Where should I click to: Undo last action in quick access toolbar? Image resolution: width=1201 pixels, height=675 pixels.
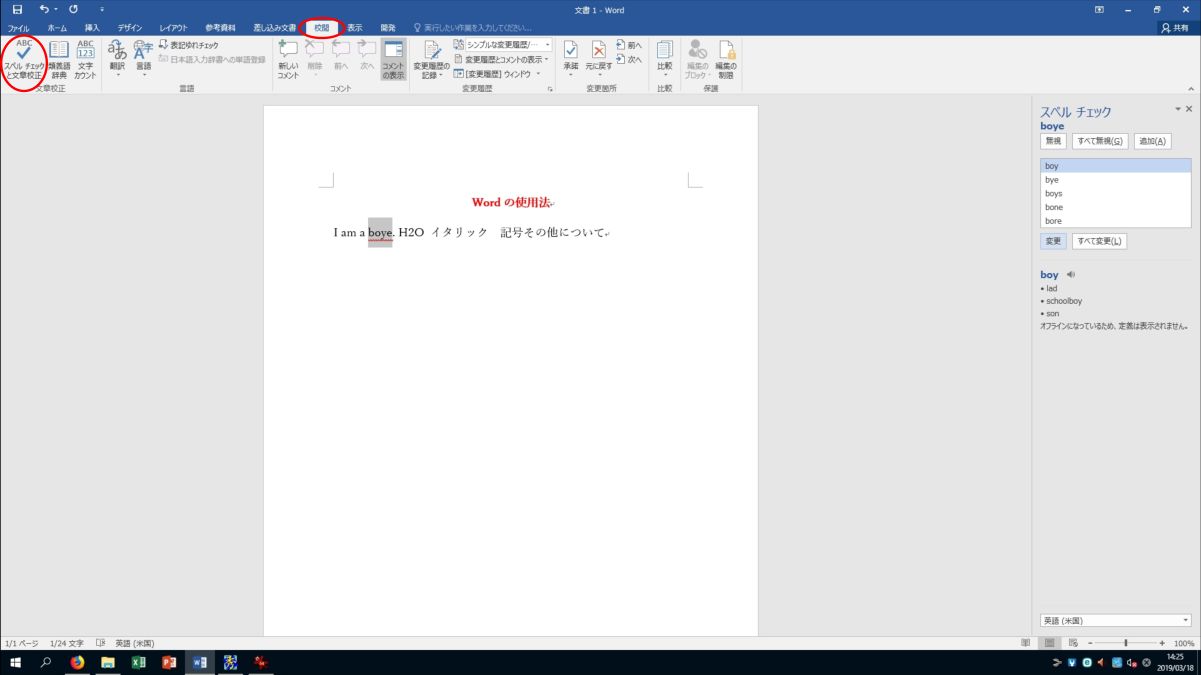pos(44,9)
